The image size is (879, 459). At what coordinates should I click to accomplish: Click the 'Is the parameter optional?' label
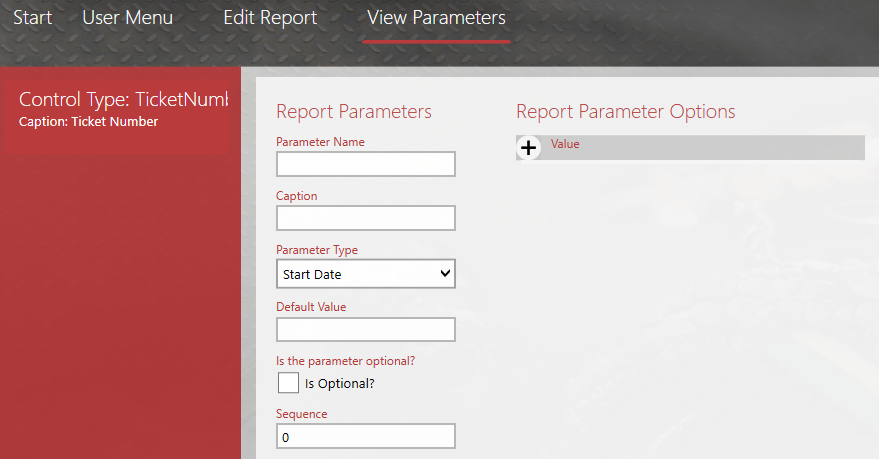(345, 361)
